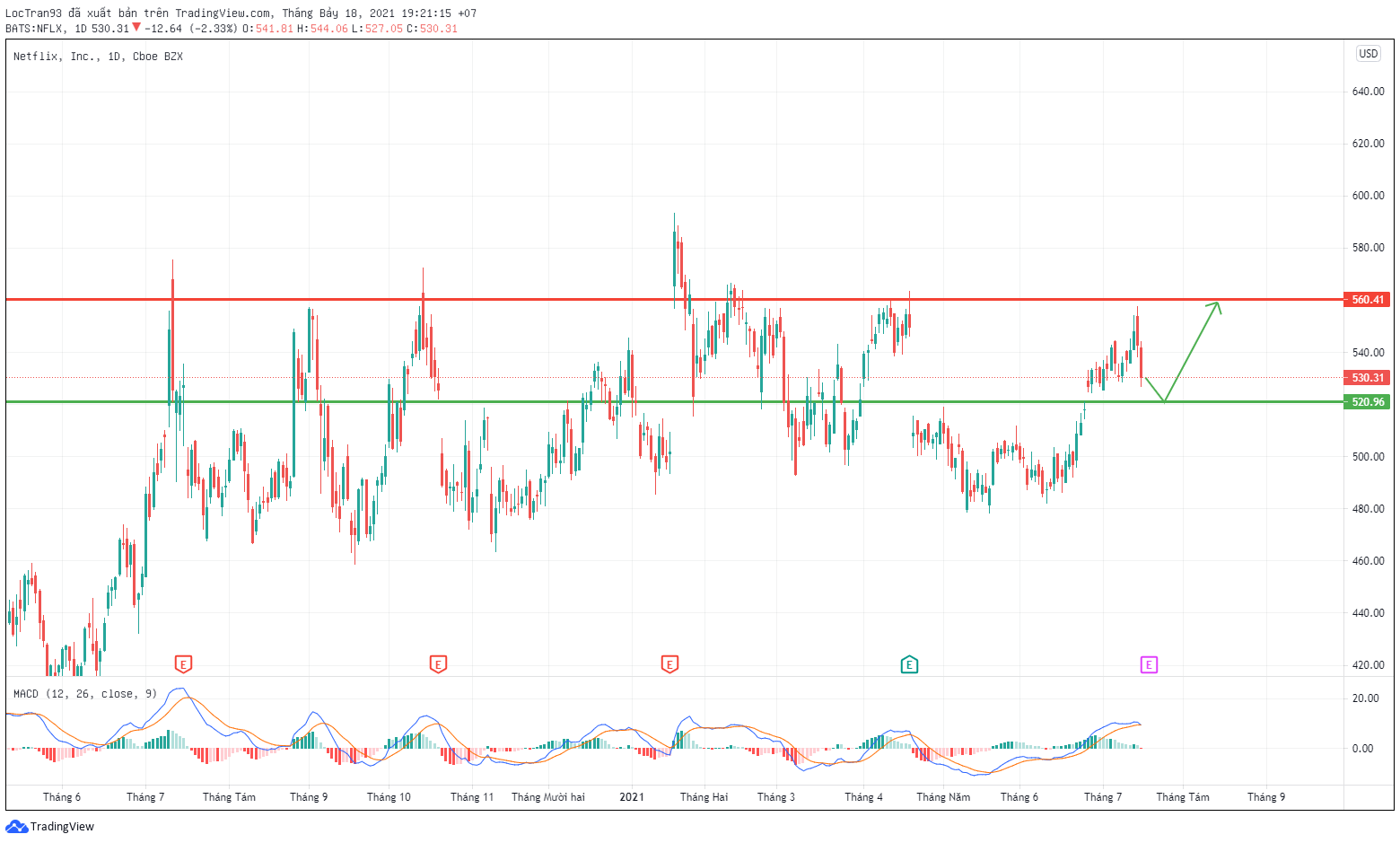This screenshot has width=1400, height=843.
Task: Click the 420.00 price axis label
Action: pyautogui.click(x=1368, y=665)
